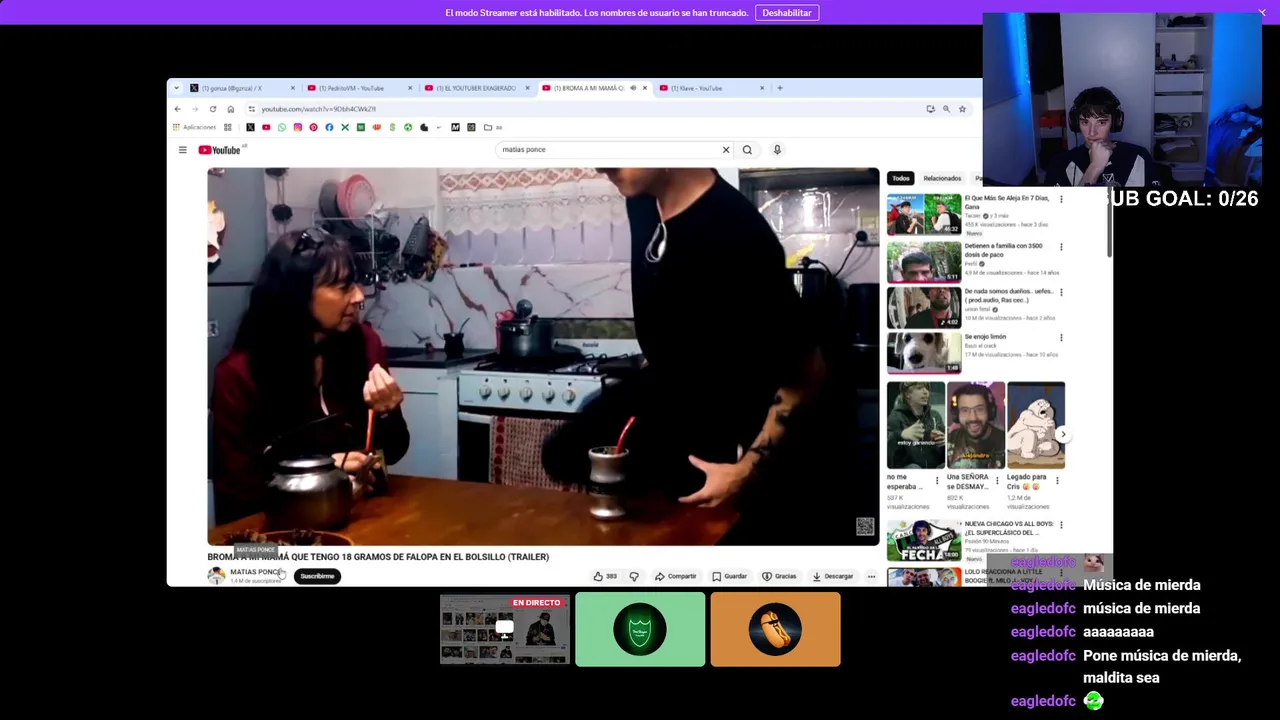The image size is (1280, 720).
Task: Open the WhatsApp bookmark icon
Action: (x=282, y=127)
